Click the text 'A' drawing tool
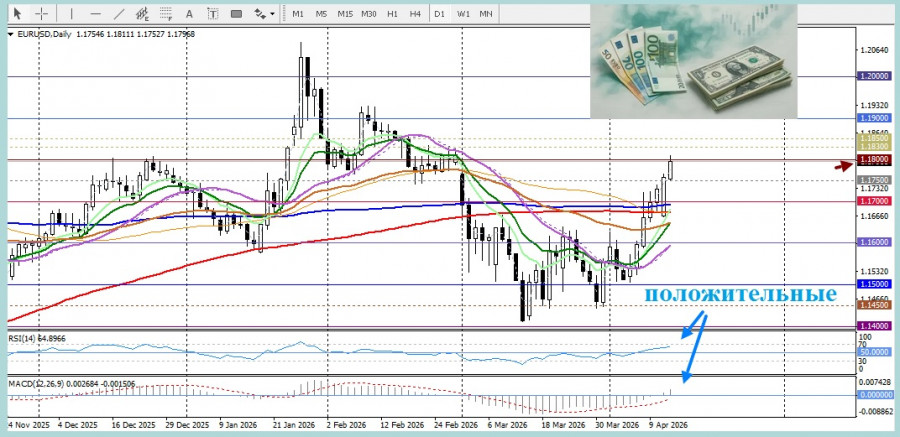 tap(189, 14)
